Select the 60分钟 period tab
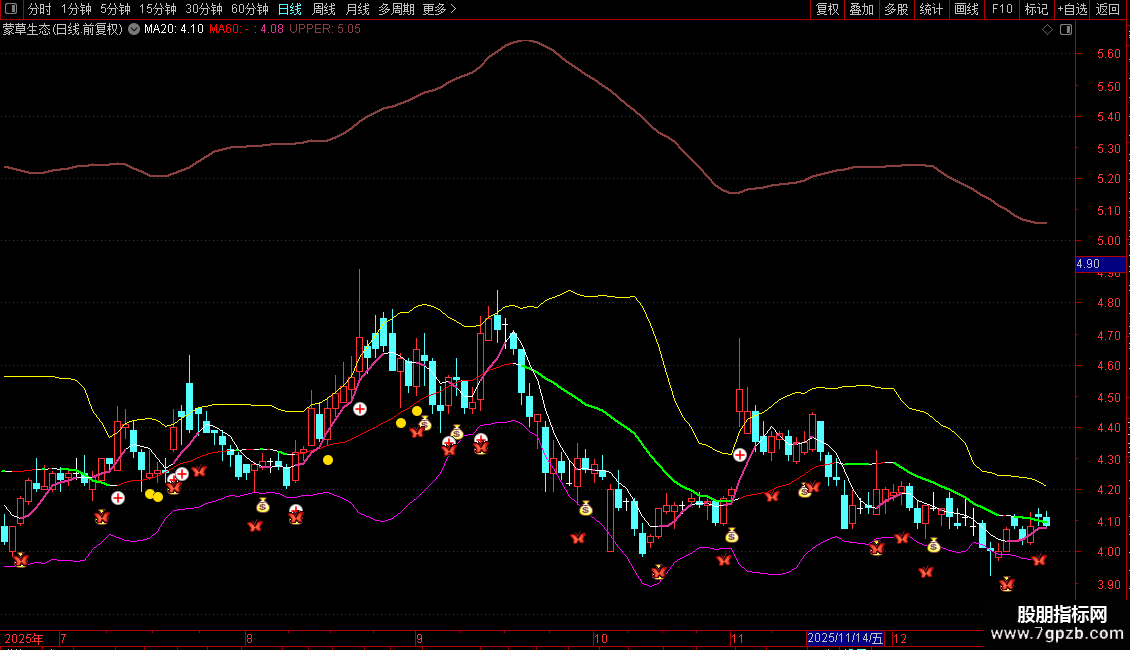Viewport: 1130px width, 650px height. coord(250,9)
